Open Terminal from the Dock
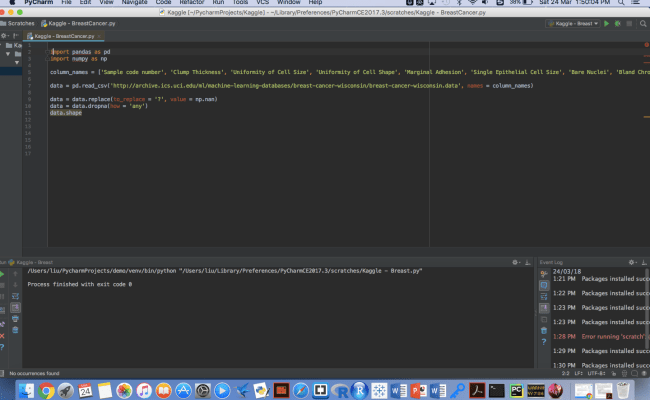Screen dimensions: 650x400 tap(497, 390)
